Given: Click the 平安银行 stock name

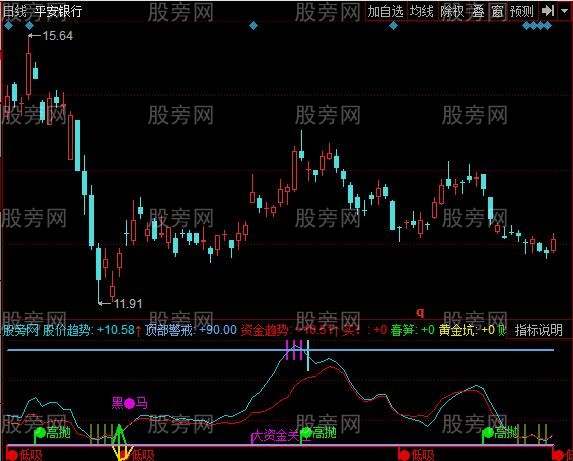Looking at the screenshot, I should [58, 11].
